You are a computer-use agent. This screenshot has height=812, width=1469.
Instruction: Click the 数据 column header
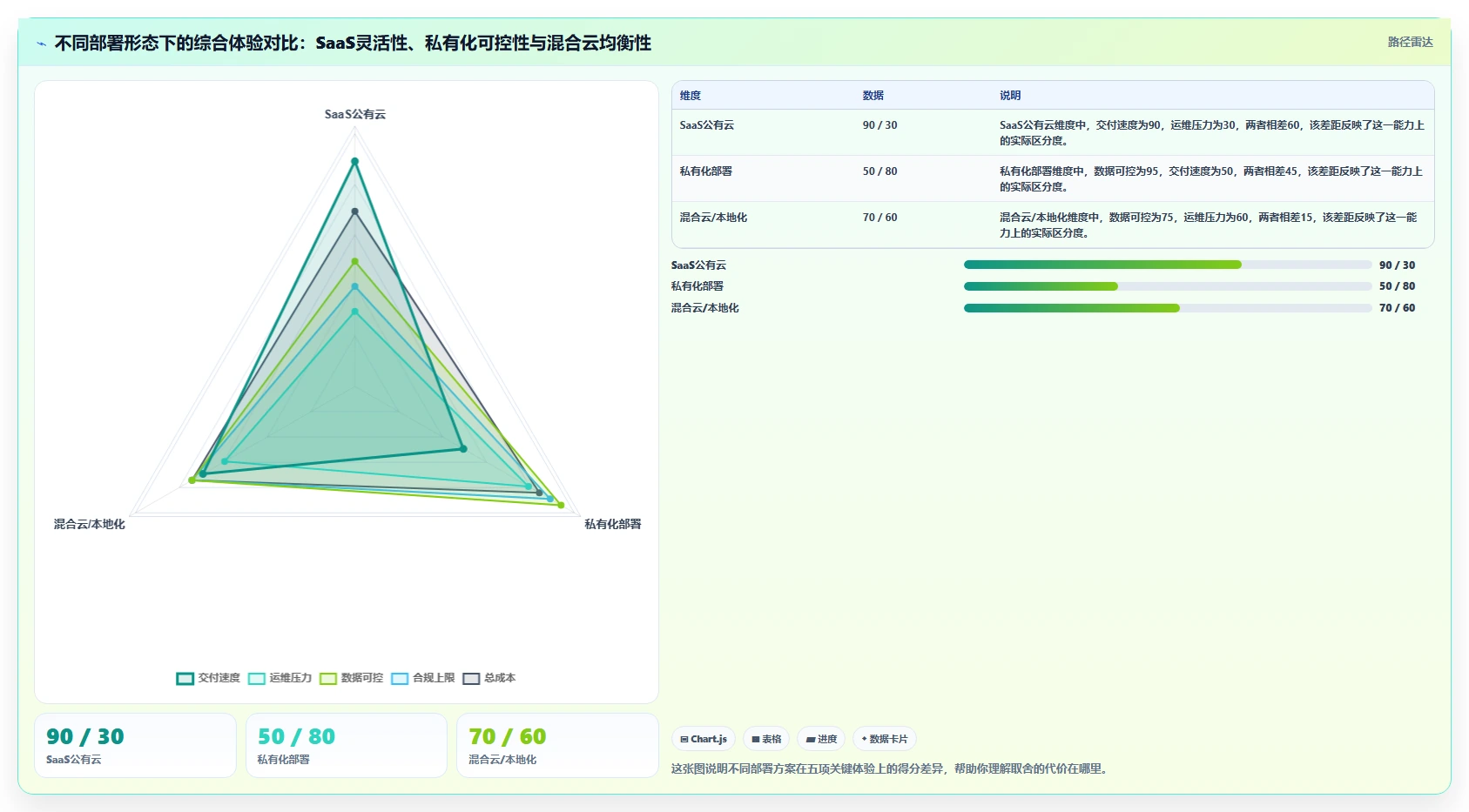tap(873, 96)
